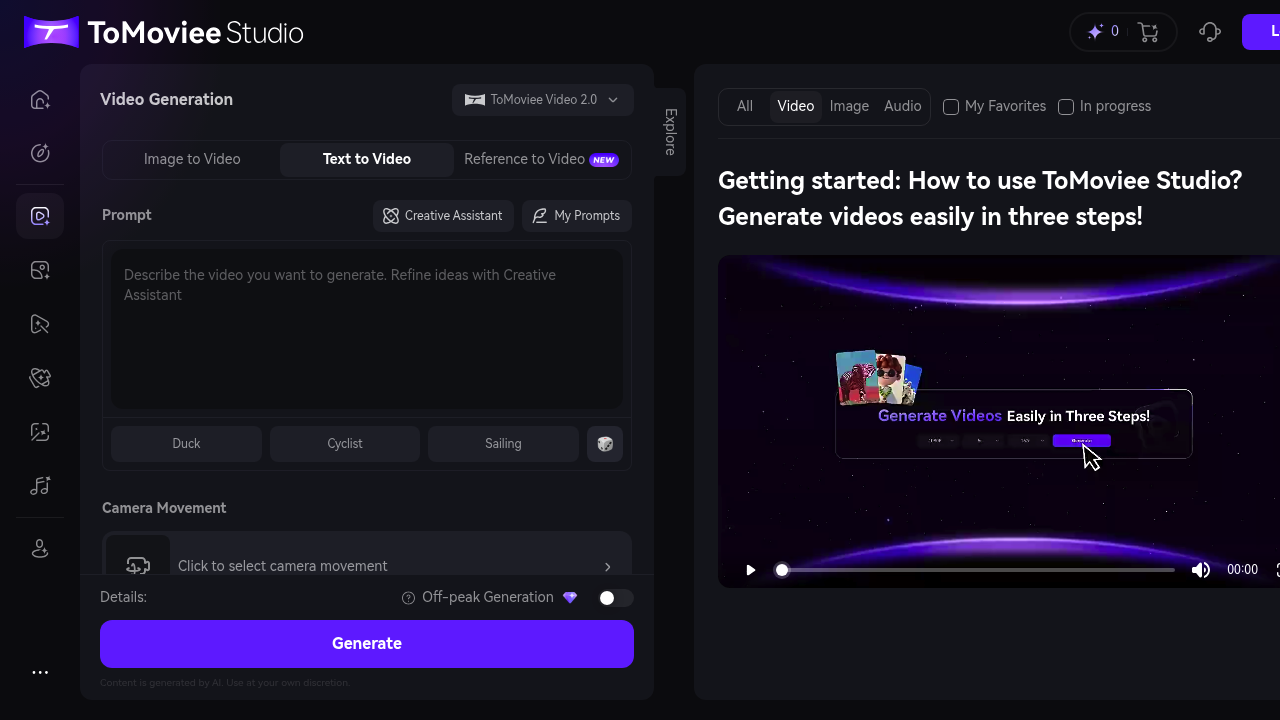The height and width of the screenshot is (720, 1280).
Task: Select the Video Generation sidebar icon
Action: tap(40, 215)
